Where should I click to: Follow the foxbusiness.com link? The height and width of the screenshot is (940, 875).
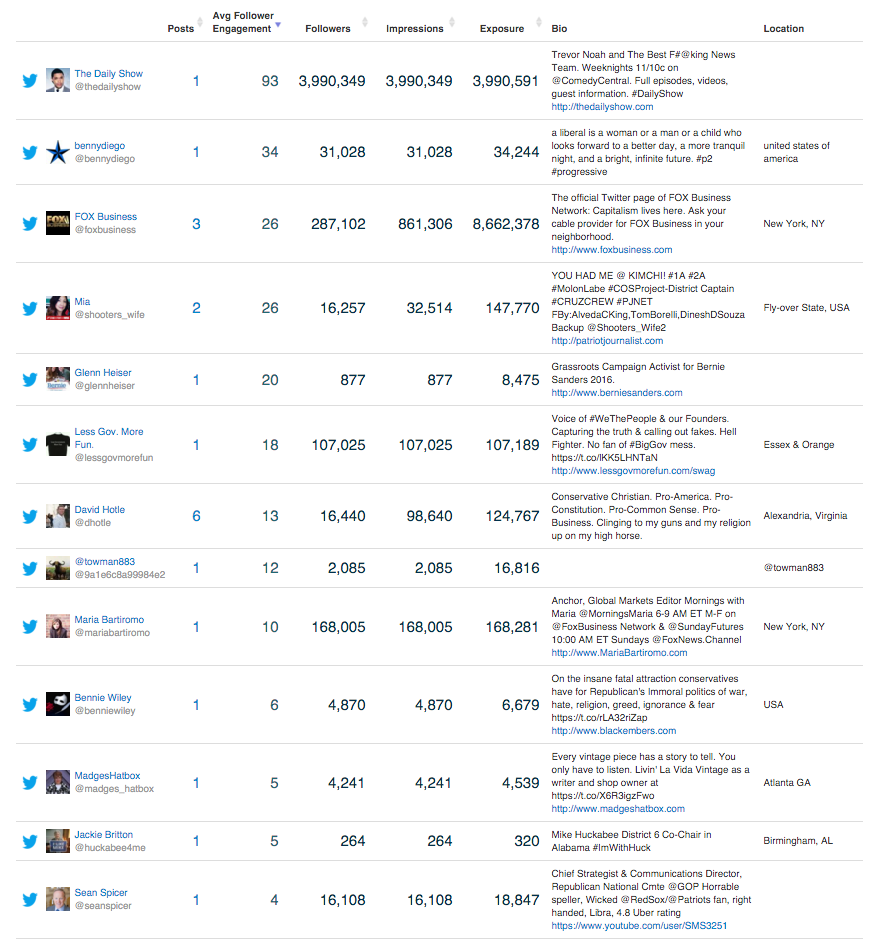tap(612, 249)
